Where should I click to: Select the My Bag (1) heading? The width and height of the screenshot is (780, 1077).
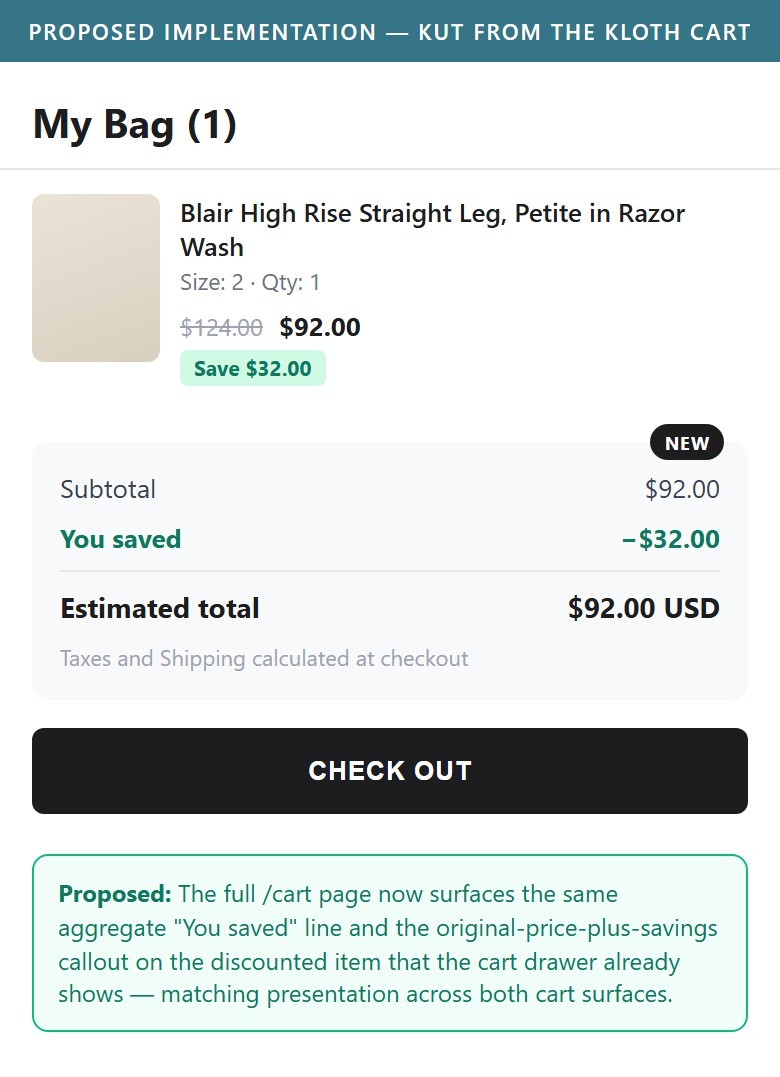coord(135,125)
